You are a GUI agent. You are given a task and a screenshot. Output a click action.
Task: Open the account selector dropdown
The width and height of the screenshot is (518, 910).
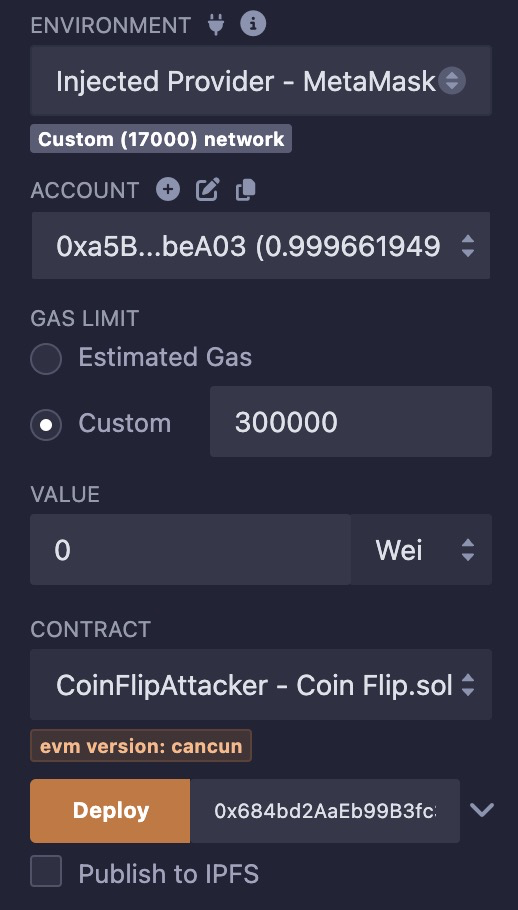click(261, 245)
